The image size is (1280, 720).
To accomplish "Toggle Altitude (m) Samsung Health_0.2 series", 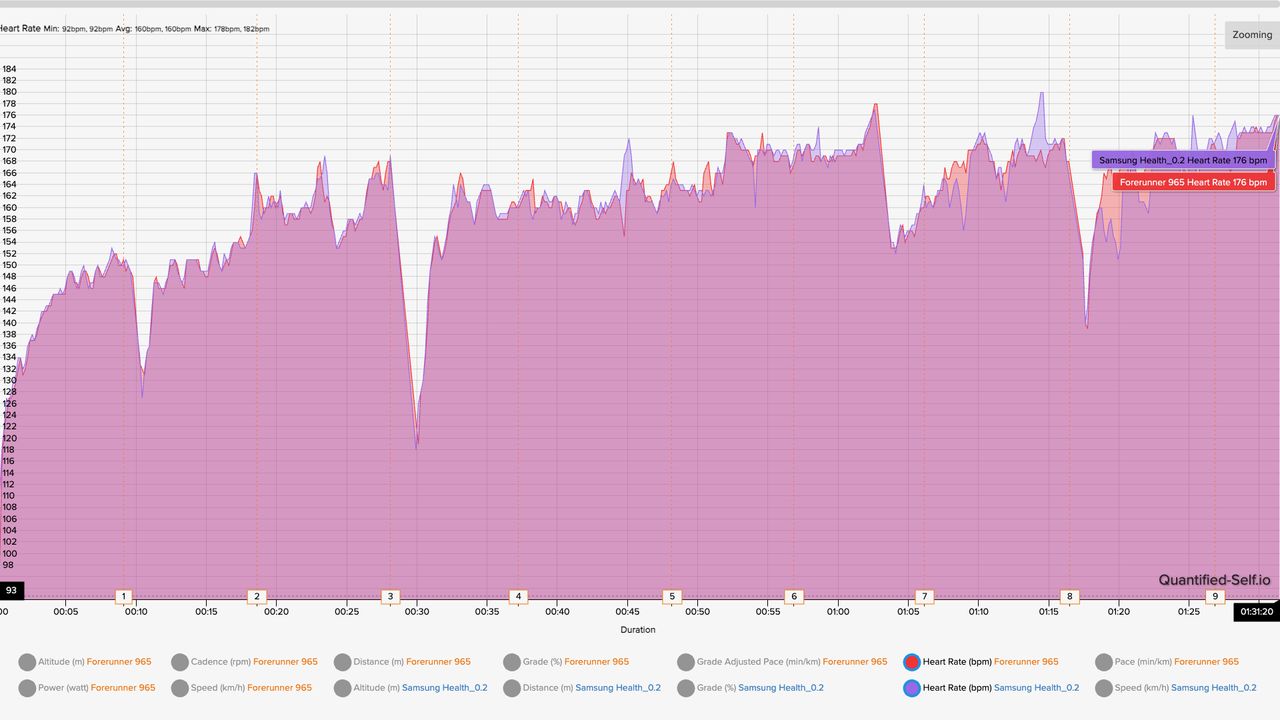I will [410, 688].
